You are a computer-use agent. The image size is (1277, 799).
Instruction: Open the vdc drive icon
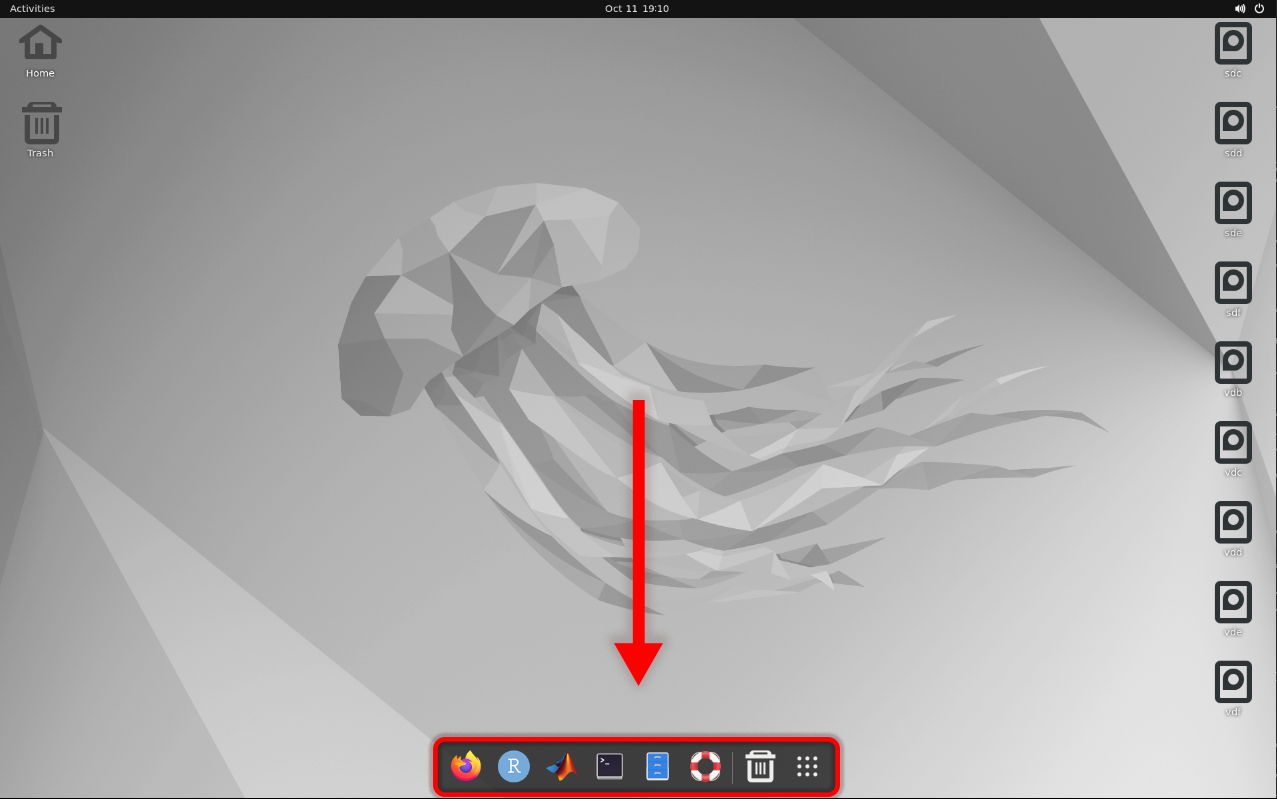point(1233,444)
